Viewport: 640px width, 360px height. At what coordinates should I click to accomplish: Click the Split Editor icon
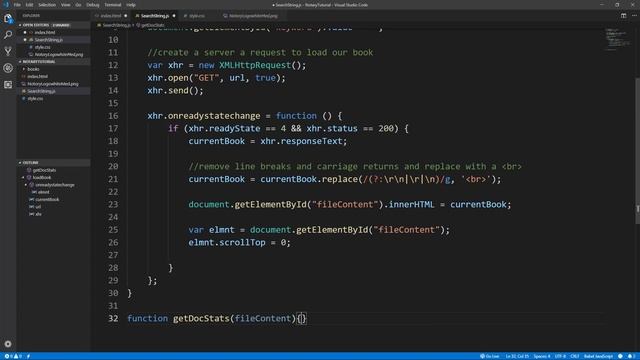tap(623, 16)
